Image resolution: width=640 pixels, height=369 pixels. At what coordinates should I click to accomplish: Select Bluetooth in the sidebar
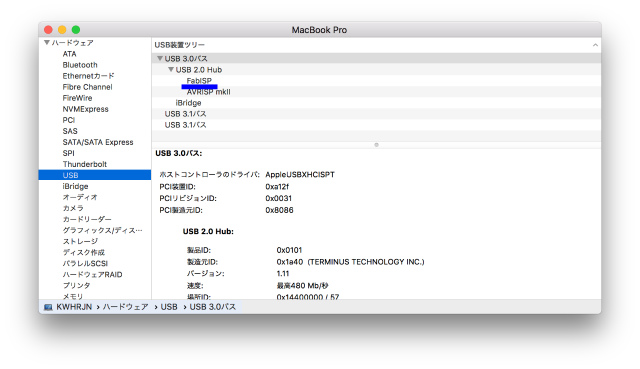coord(80,65)
